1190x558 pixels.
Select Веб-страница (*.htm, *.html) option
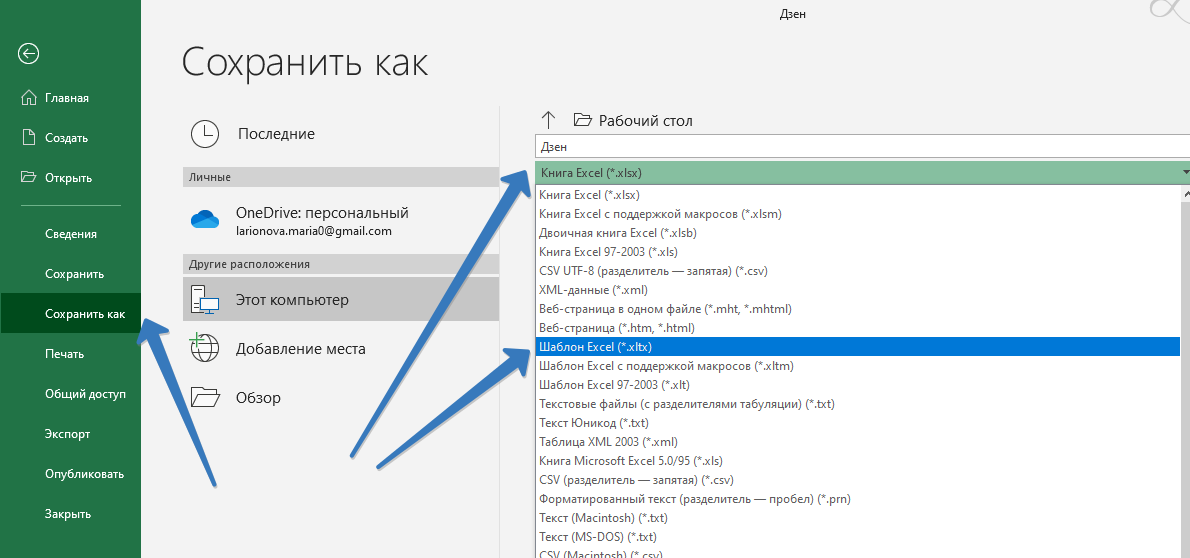(x=858, y=328)
